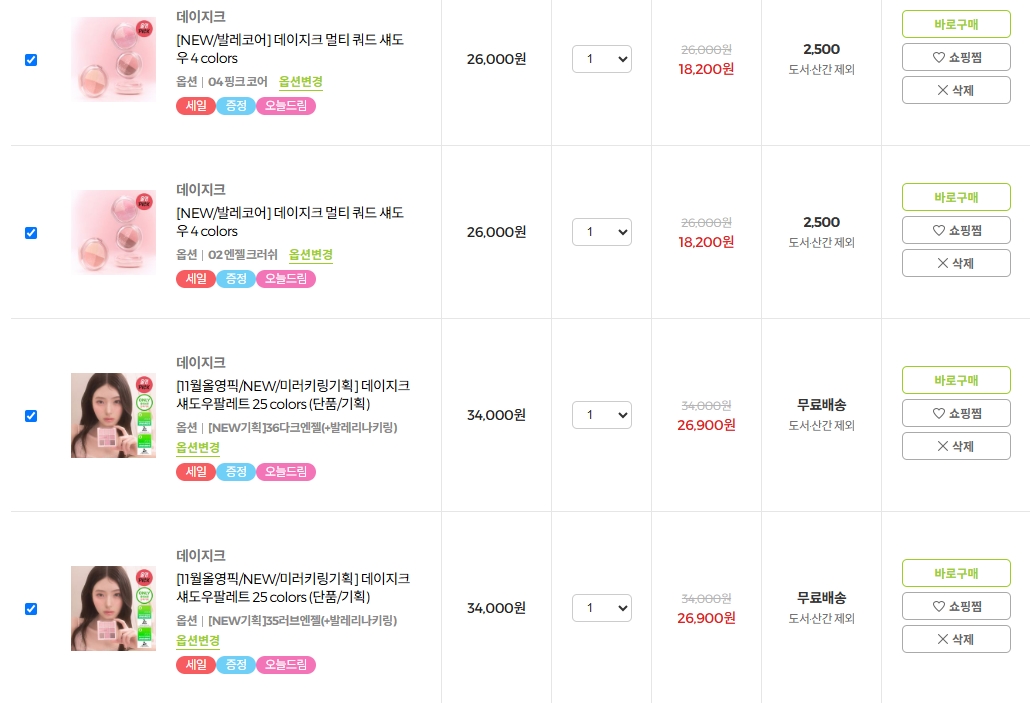
Task: Open quantity dropdown for 04 핑크코어 item
Action: (602, 59)
